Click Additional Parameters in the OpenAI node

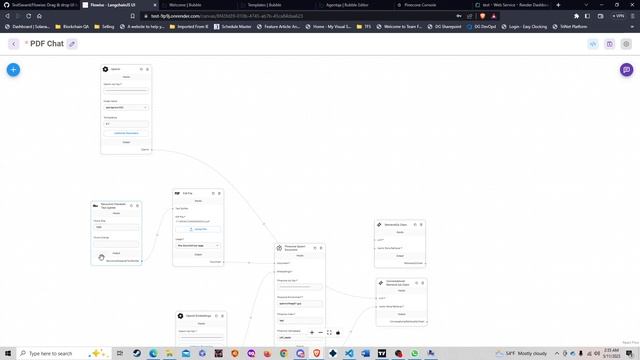click(x=126, y=133)
